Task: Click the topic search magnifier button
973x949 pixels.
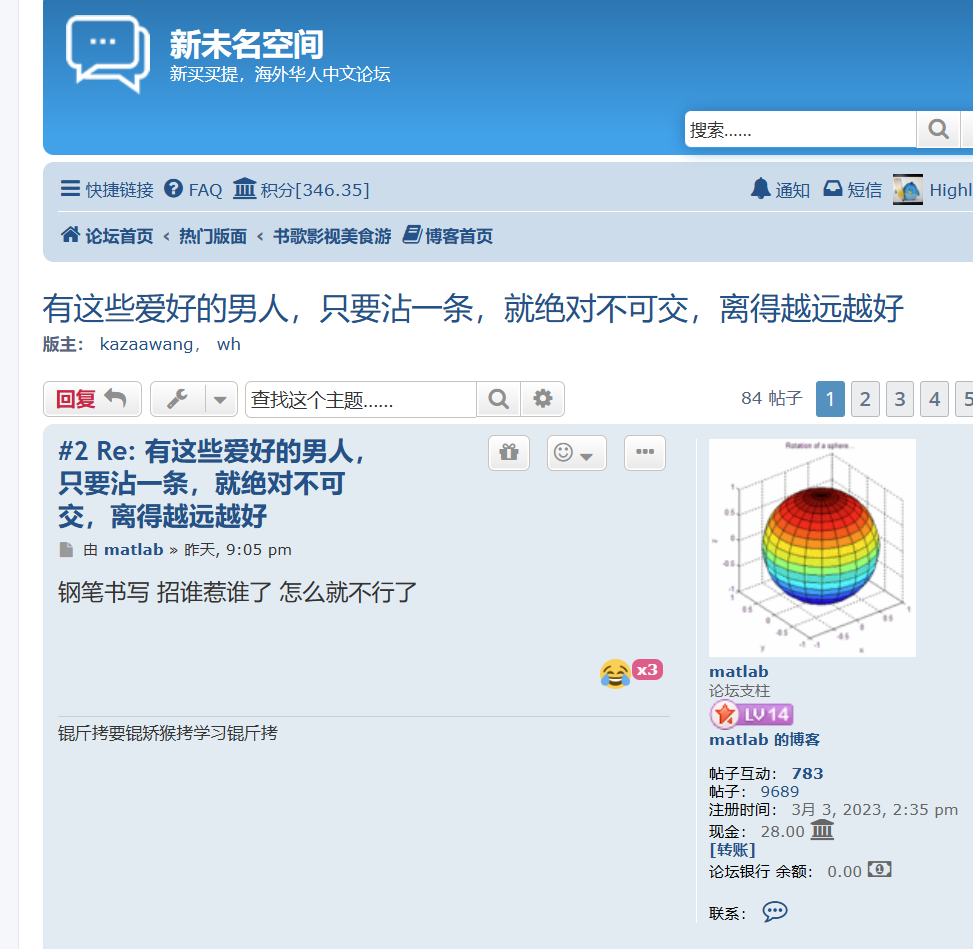Action: (x=498, y=399)
